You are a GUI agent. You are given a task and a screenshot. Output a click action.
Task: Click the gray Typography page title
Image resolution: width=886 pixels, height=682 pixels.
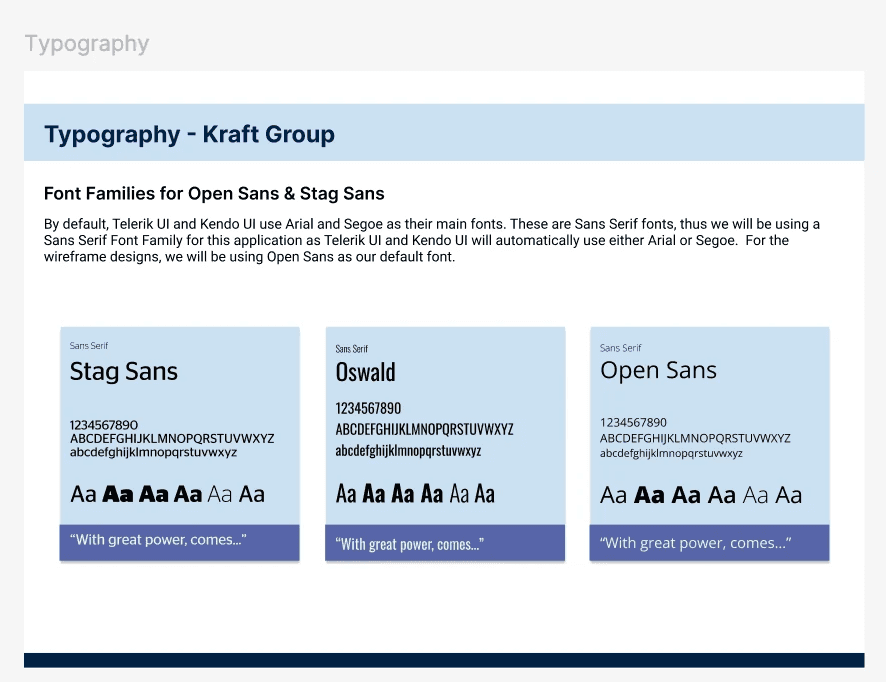tap(87, 44)
